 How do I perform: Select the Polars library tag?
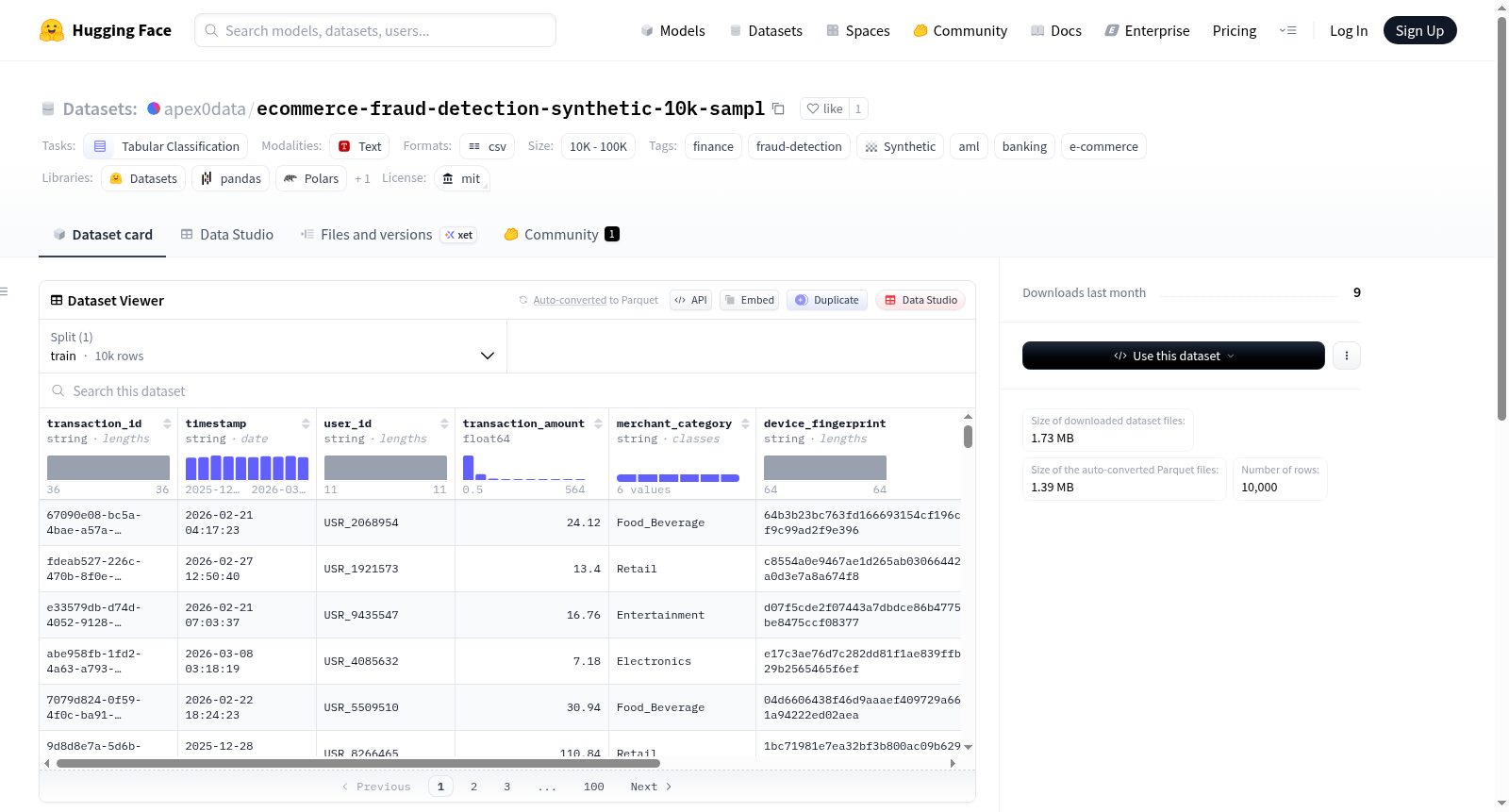coord(311,178)
